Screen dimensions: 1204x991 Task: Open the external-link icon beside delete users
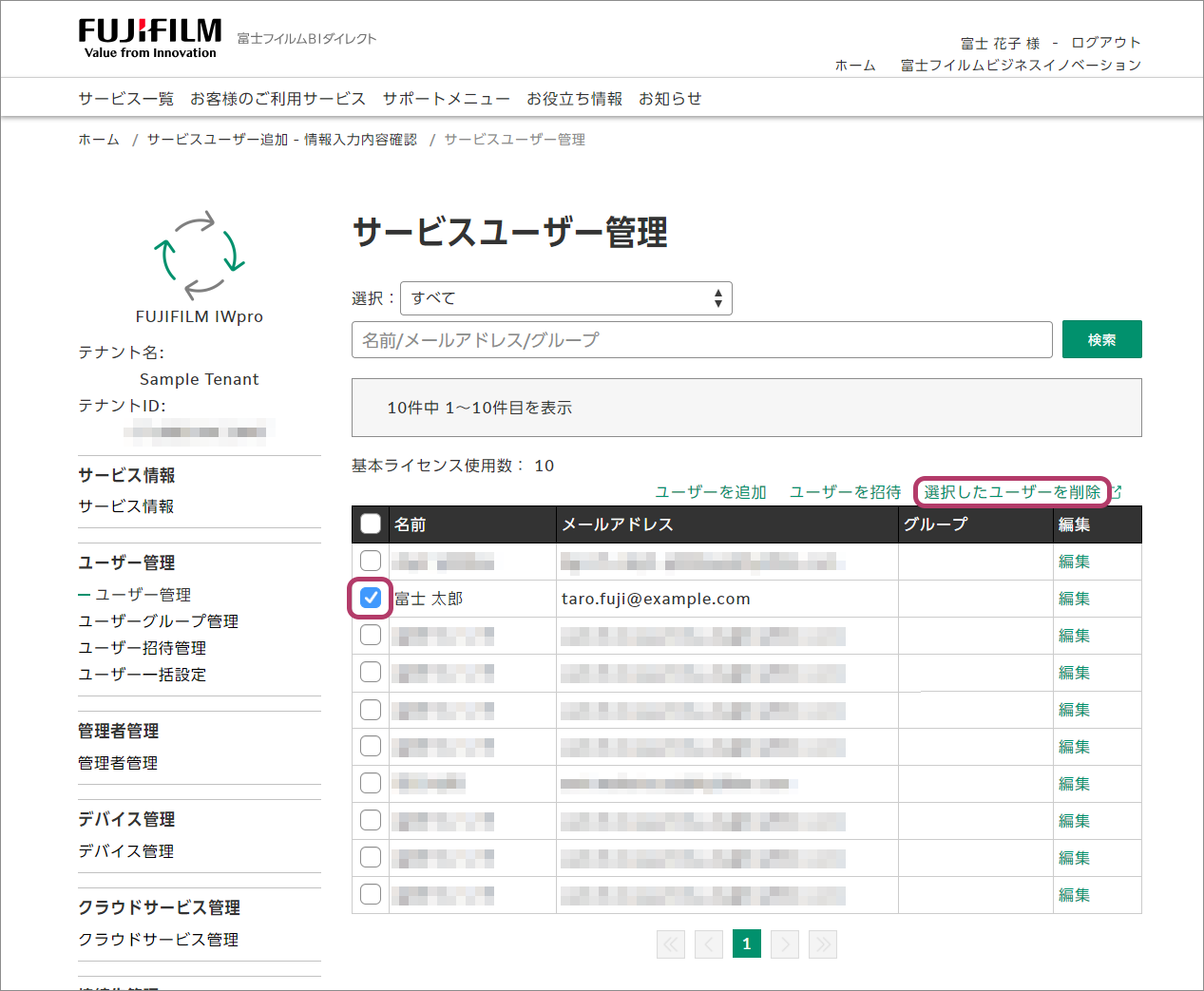click(1117, 491)
